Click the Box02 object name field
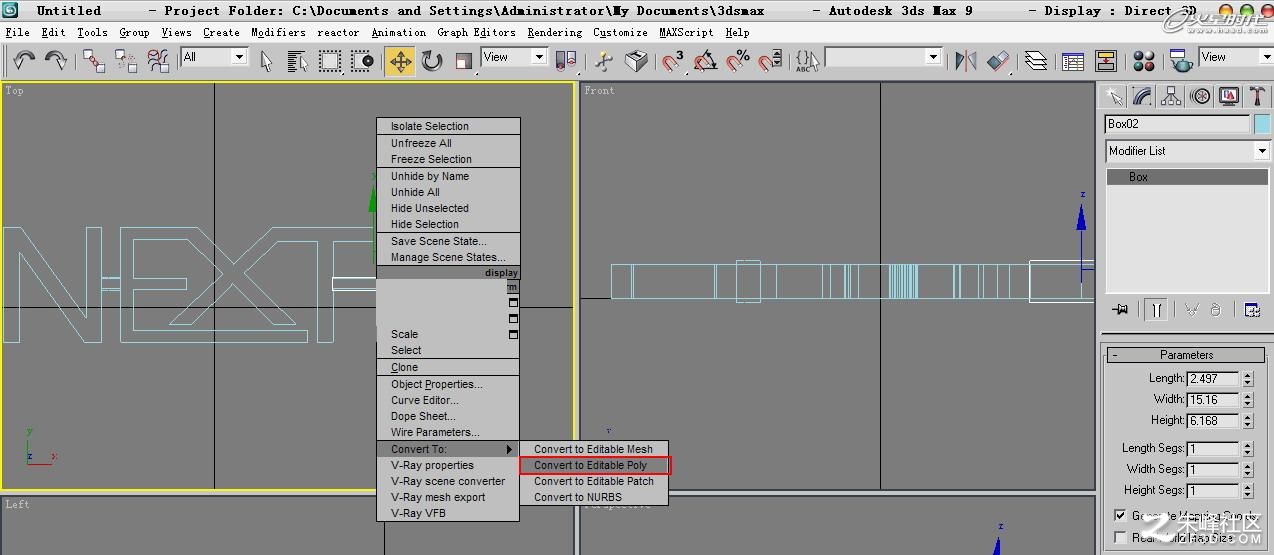This screenshot has height=555, width=1274. 1177,124
